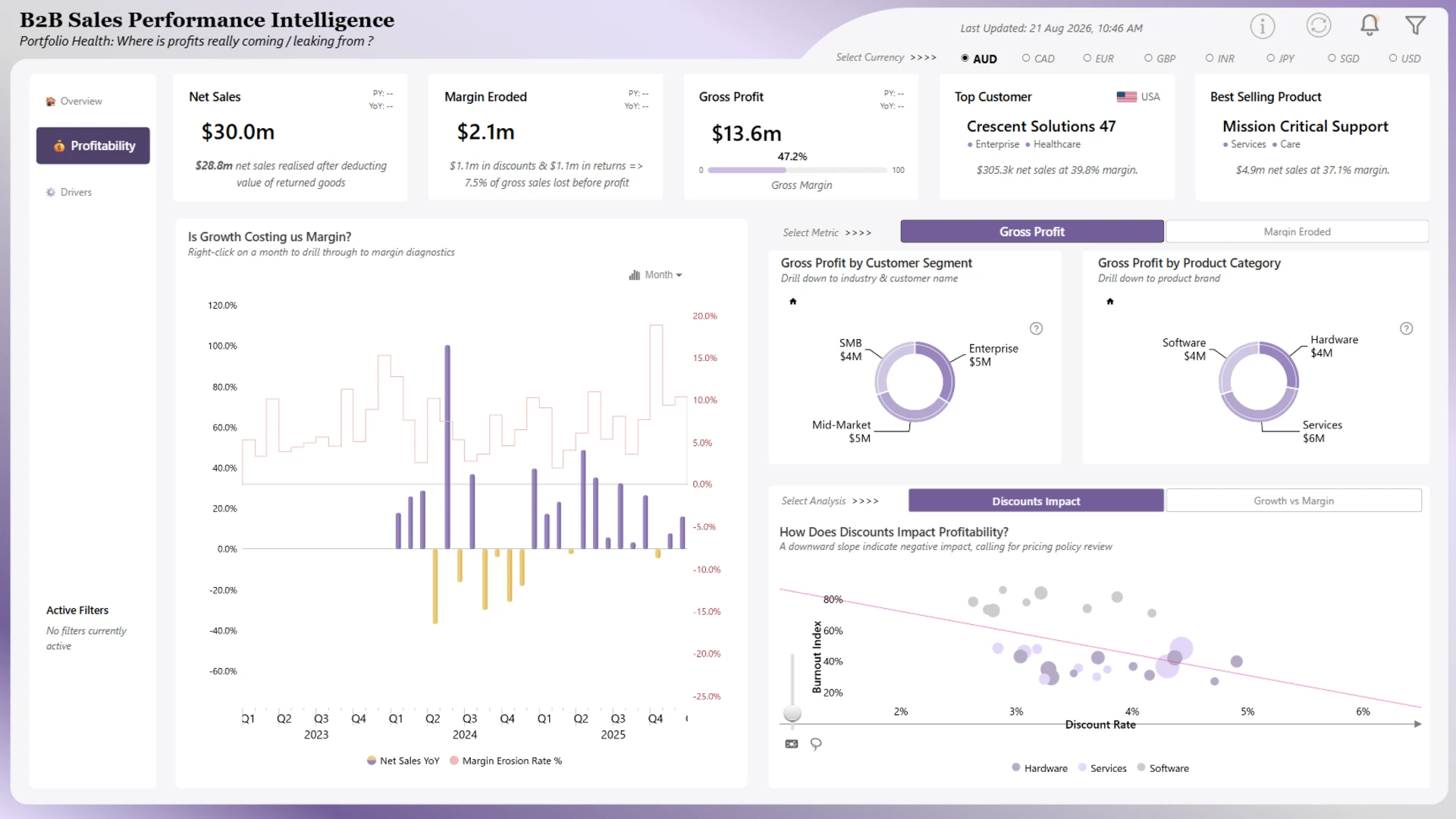Open the info icon in the header

pyautogui.click(x=1262, y=27)
